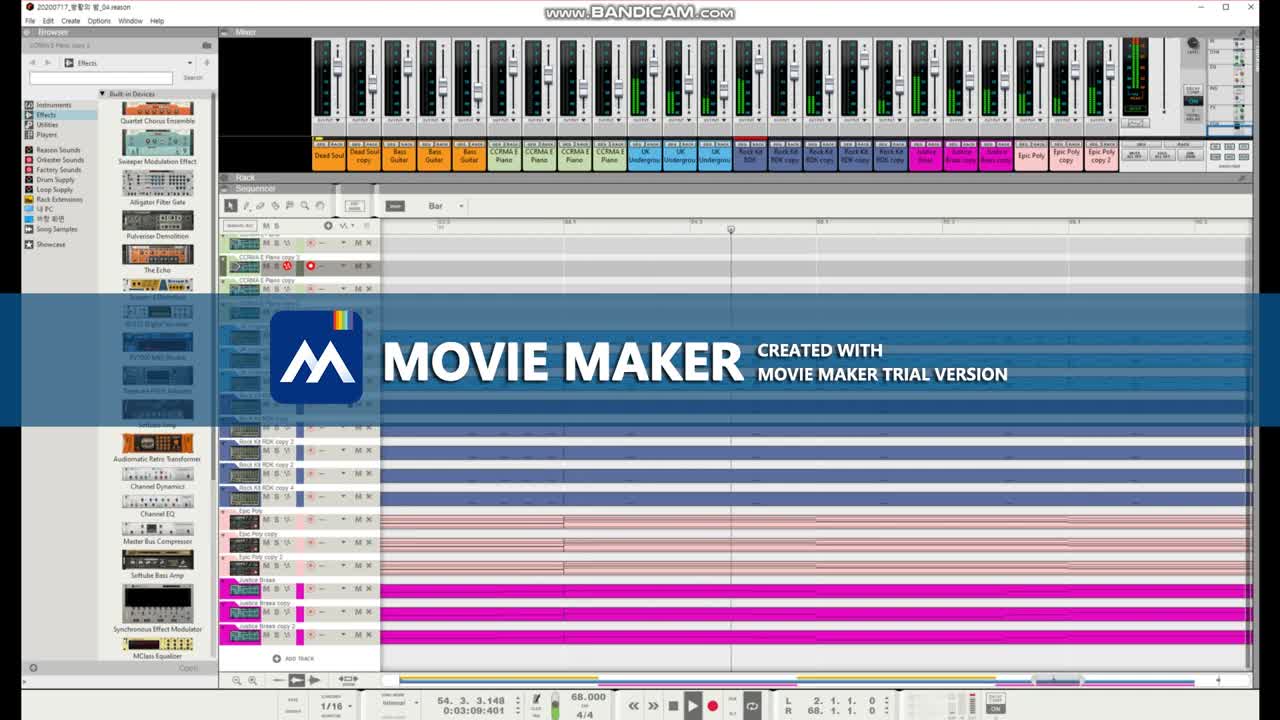Click the folder icon in browser header

click(x=207, y=45)
